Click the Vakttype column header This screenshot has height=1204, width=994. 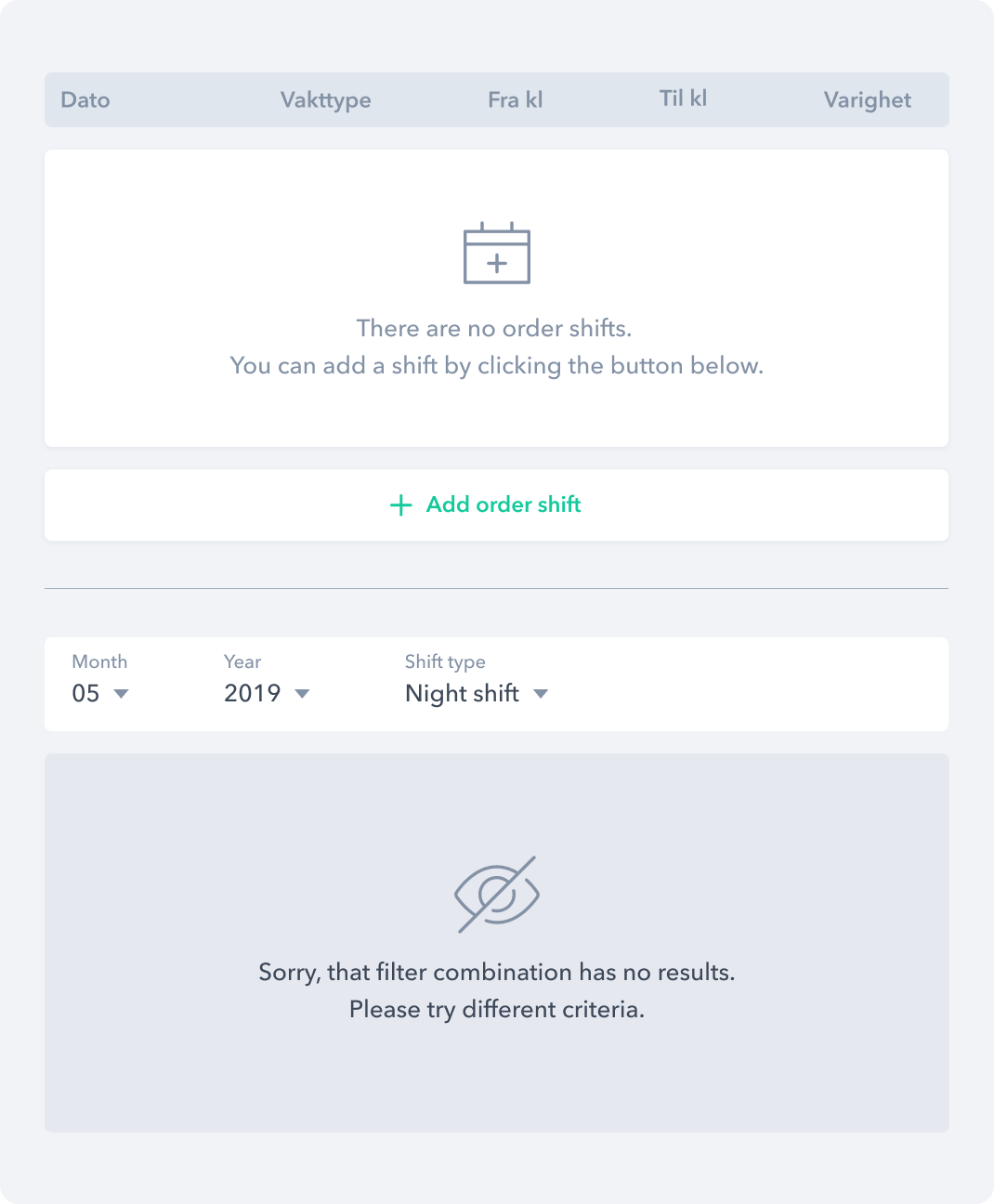(x=325, y=100)
